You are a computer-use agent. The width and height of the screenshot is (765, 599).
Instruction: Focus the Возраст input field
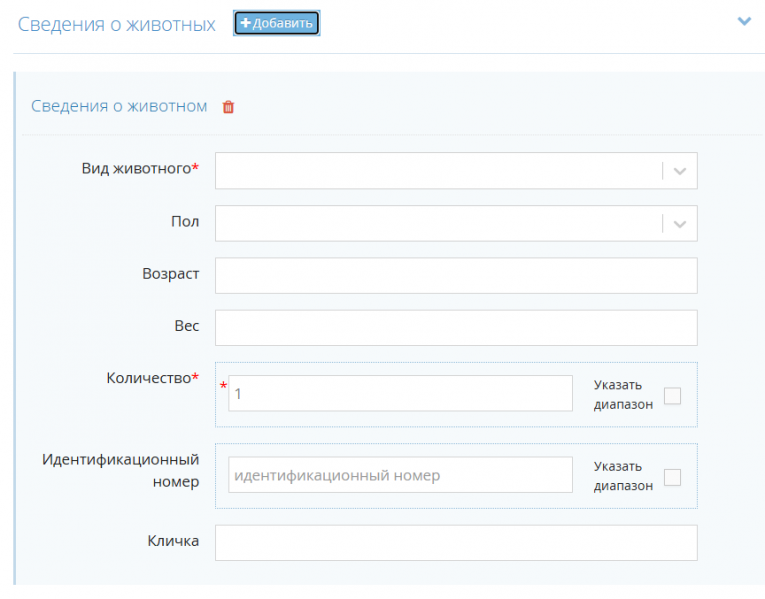(x=456, y=276)
